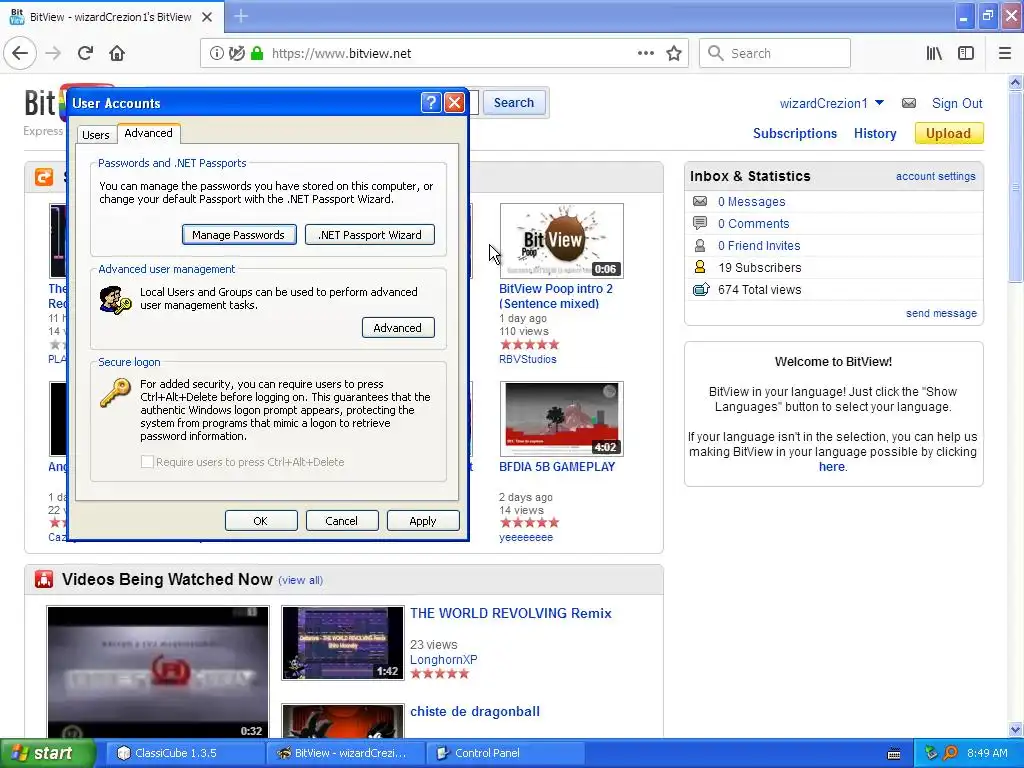Click the green padlock security icon
The width and height of the screenshot is (1024, 768).
click(x=257, y=53)
